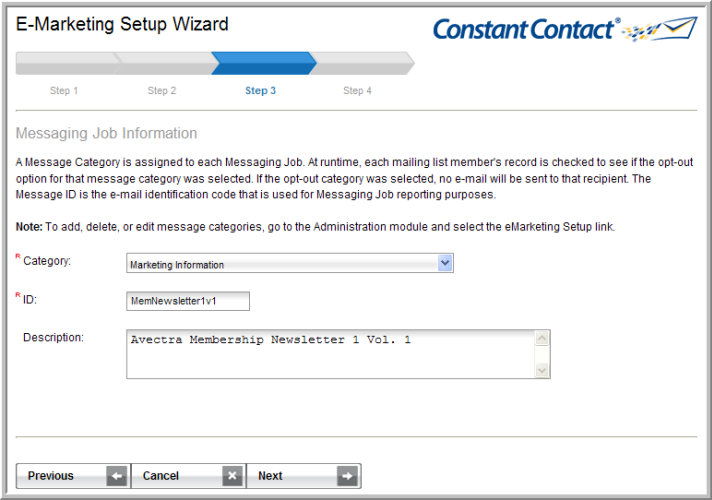
Task: Select the Step 4 label
Action: coord(357,90)
